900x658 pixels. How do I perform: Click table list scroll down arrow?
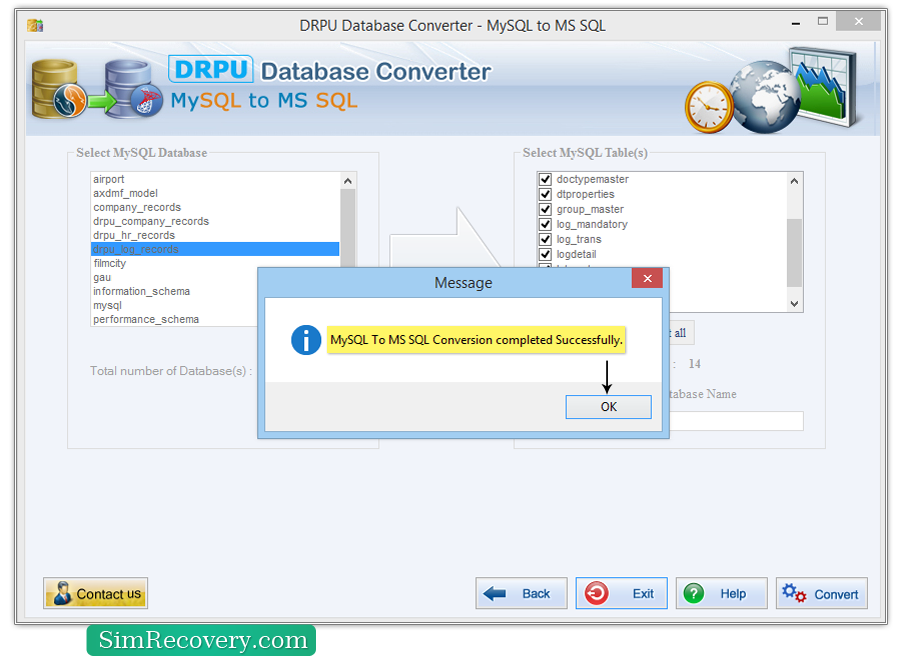794,304
